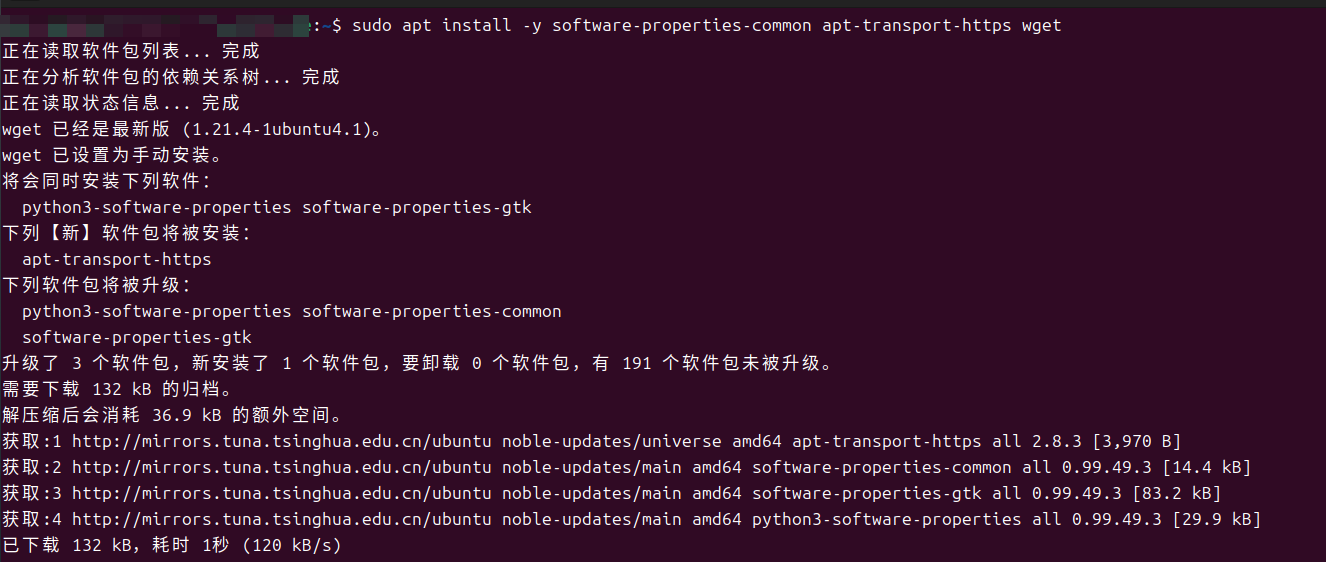
Task: Click the line 正在分析软件包的依赖关系树... 完成
Action: click(171, 77)
